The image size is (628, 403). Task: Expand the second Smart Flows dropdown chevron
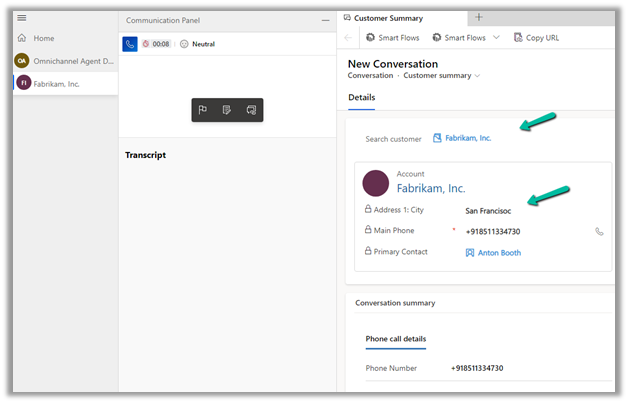pyautogui.click(x=496, y=38)
